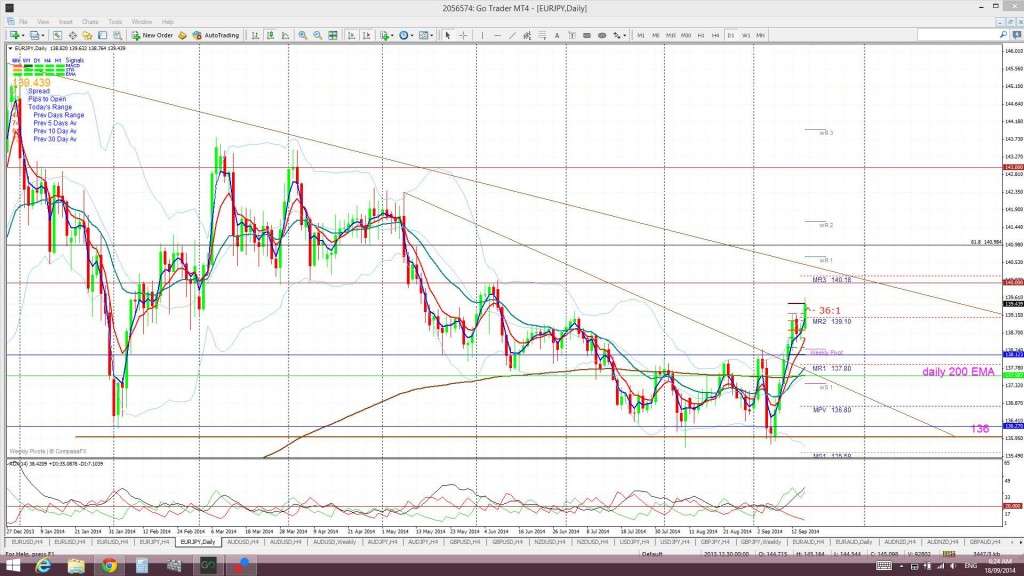Open the Charts menu
This screenshot has width=1024, height=576.
click(x=90, y=22)
